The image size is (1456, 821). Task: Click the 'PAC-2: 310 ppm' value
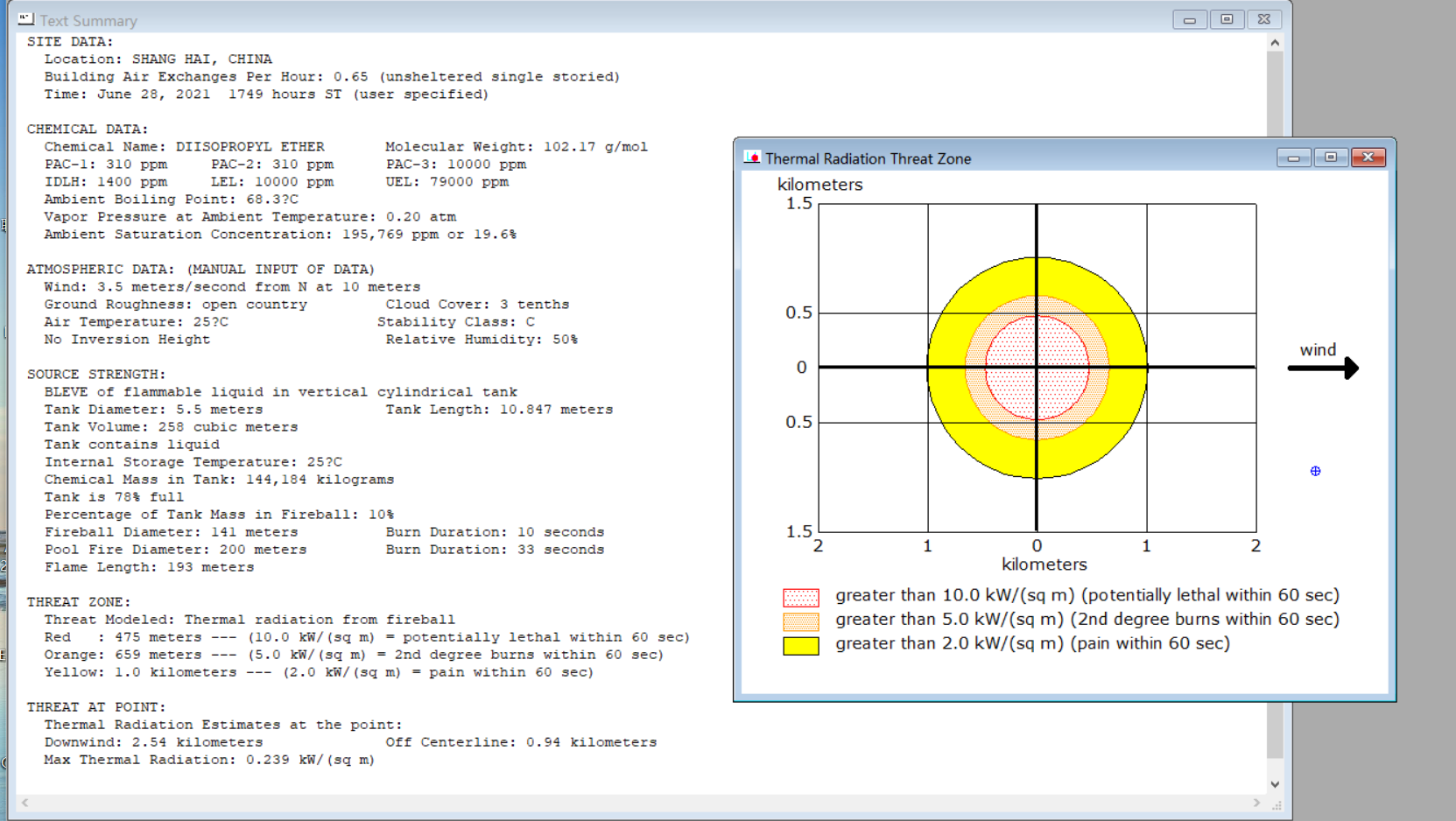coord(272,165)
